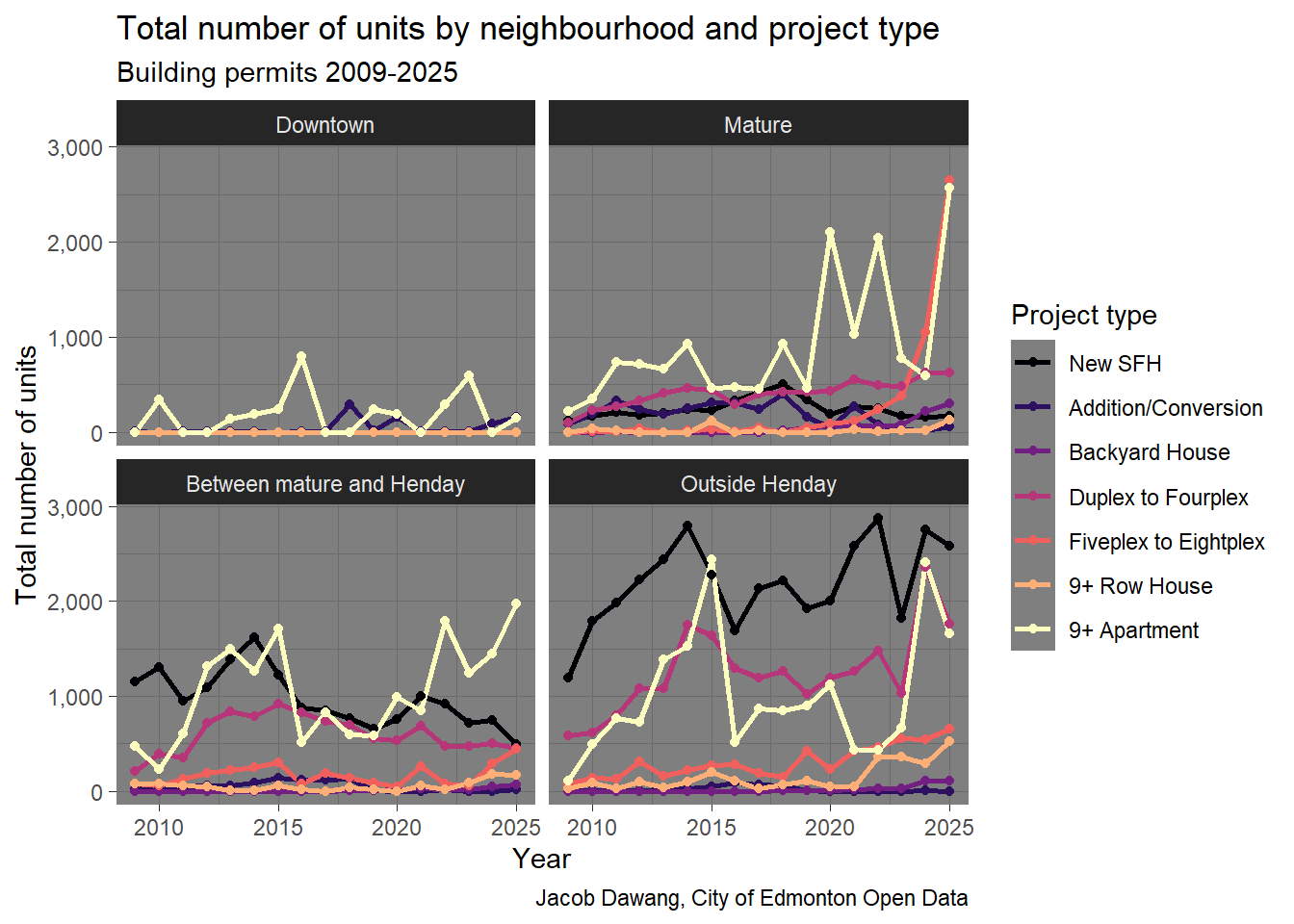Click the Jacob Dawang source caption

pyautogui.click(x=751, y=898)
